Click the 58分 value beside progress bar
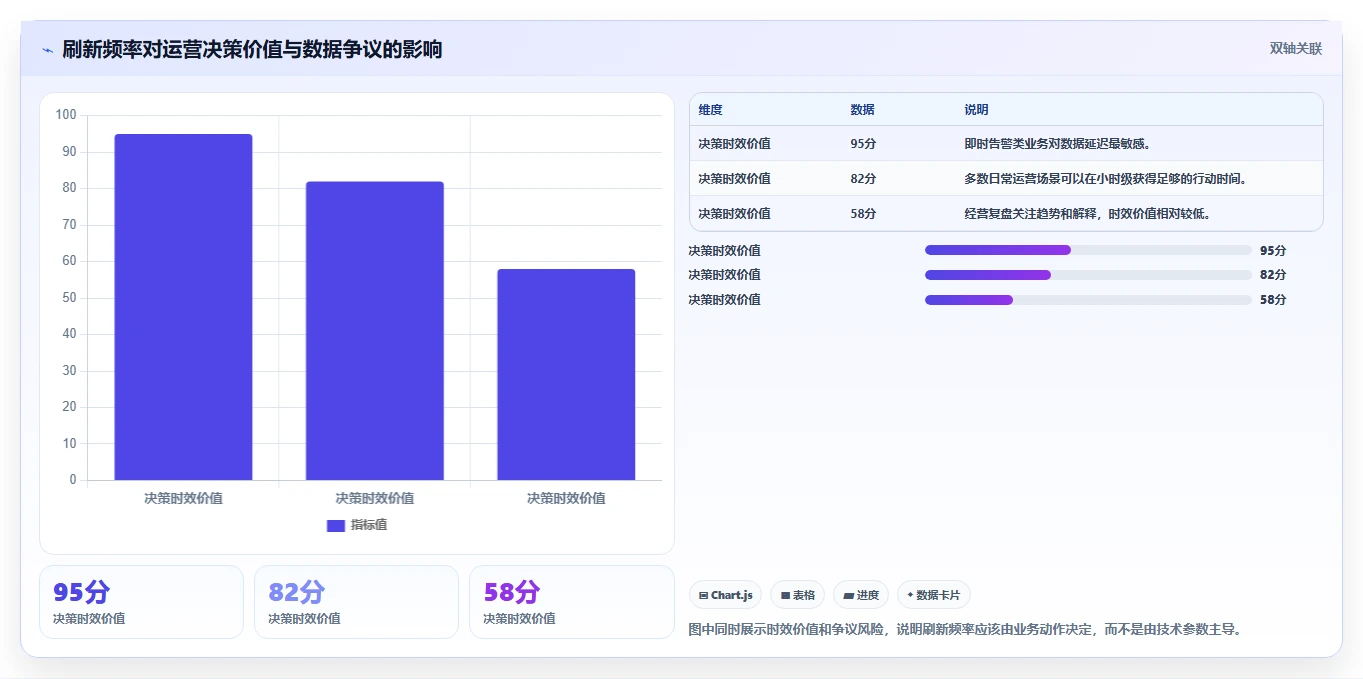 pos(1273,300)
